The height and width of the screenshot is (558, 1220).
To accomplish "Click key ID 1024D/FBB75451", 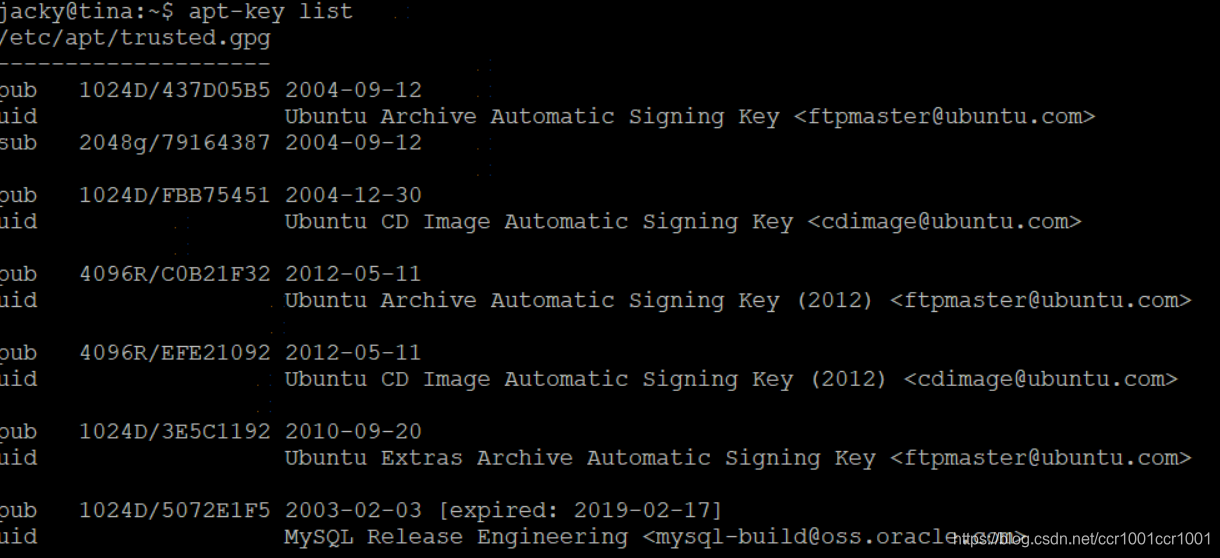I will (174, 195).
